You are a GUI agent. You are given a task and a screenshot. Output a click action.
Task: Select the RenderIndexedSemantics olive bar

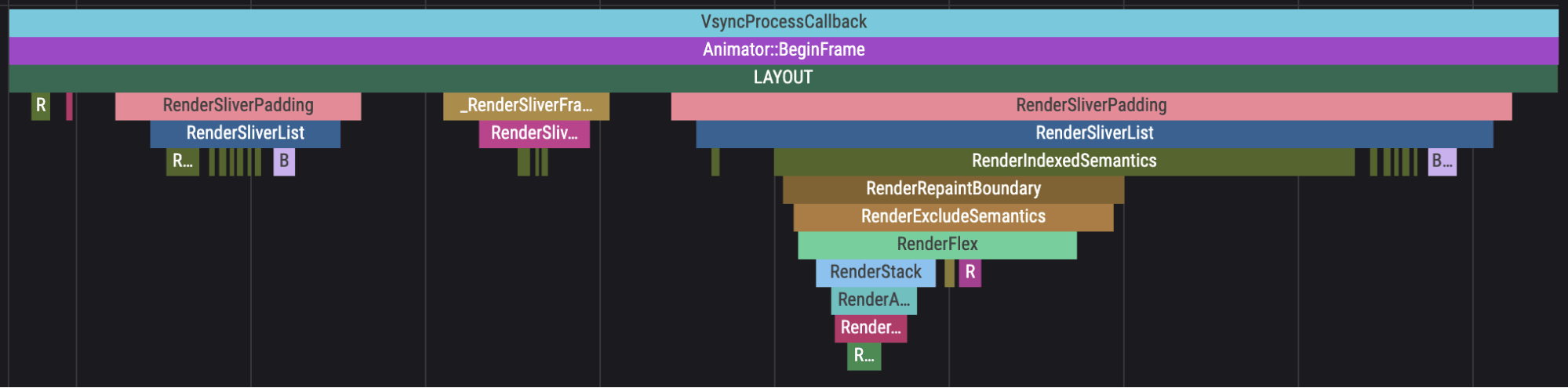coord(1063,161)
